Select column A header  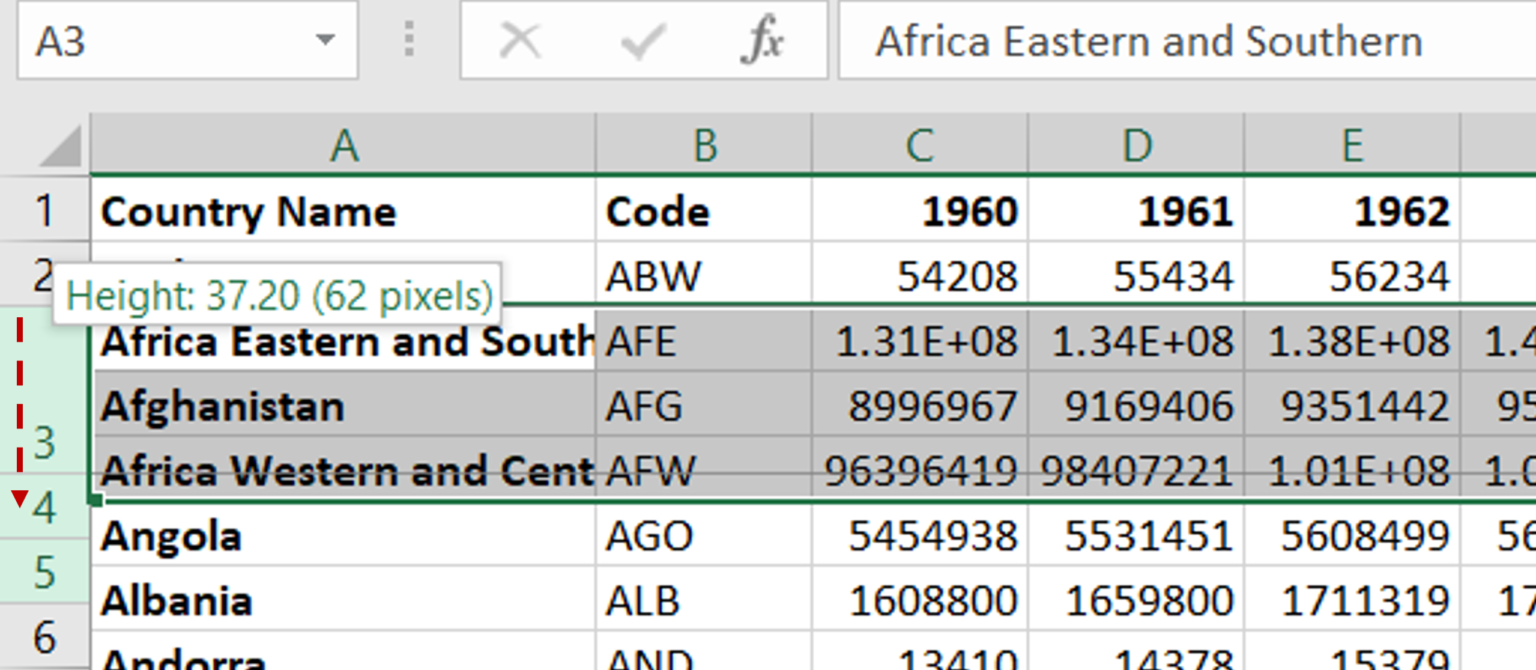coord(345,146)
